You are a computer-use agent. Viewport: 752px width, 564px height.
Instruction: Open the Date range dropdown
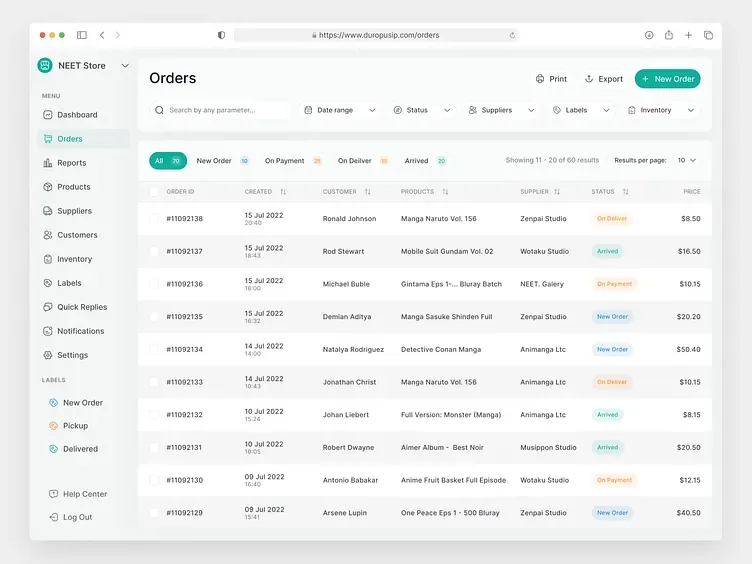(340, 110)
